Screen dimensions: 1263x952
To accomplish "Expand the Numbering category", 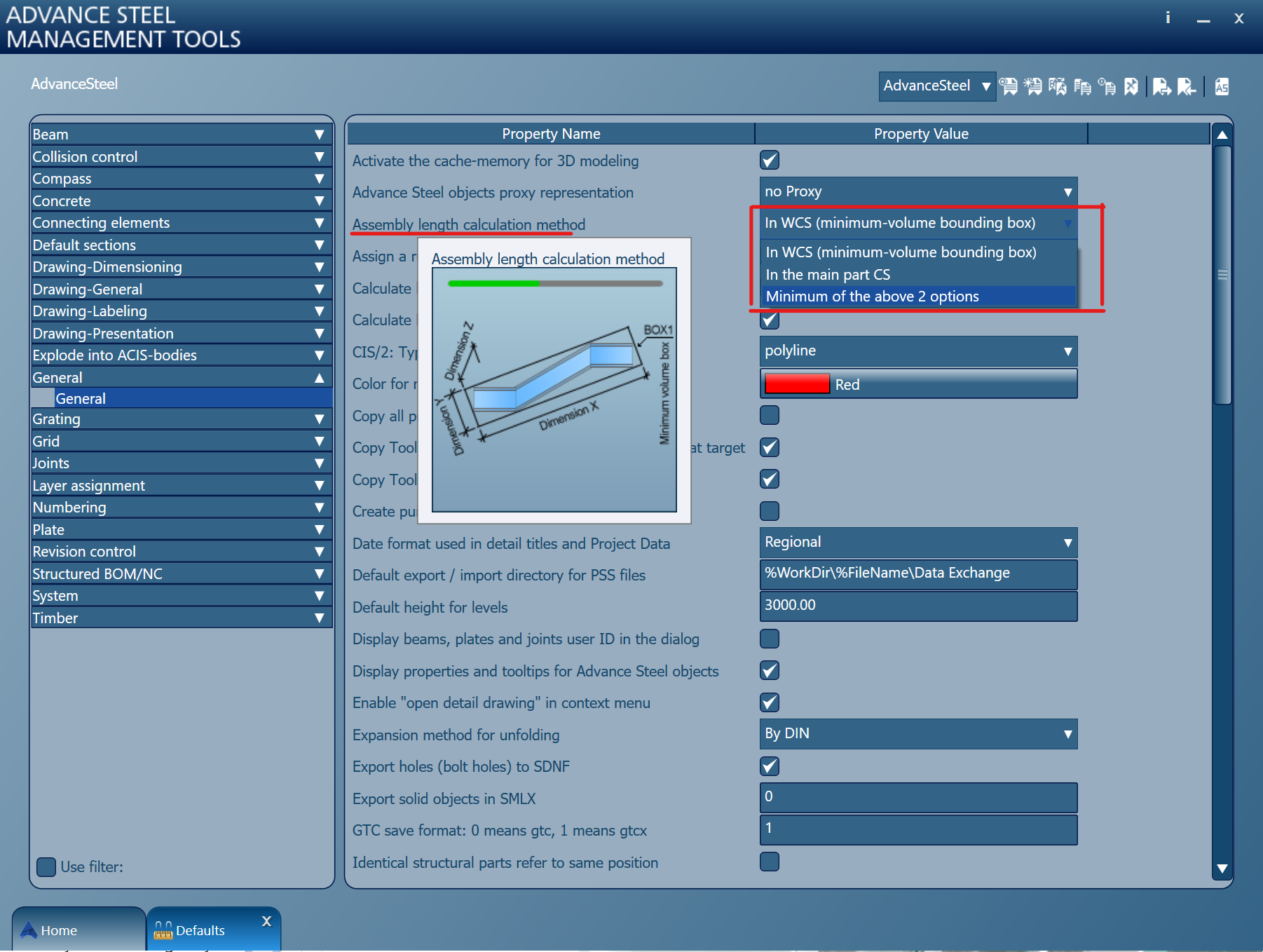I will 182,508.
